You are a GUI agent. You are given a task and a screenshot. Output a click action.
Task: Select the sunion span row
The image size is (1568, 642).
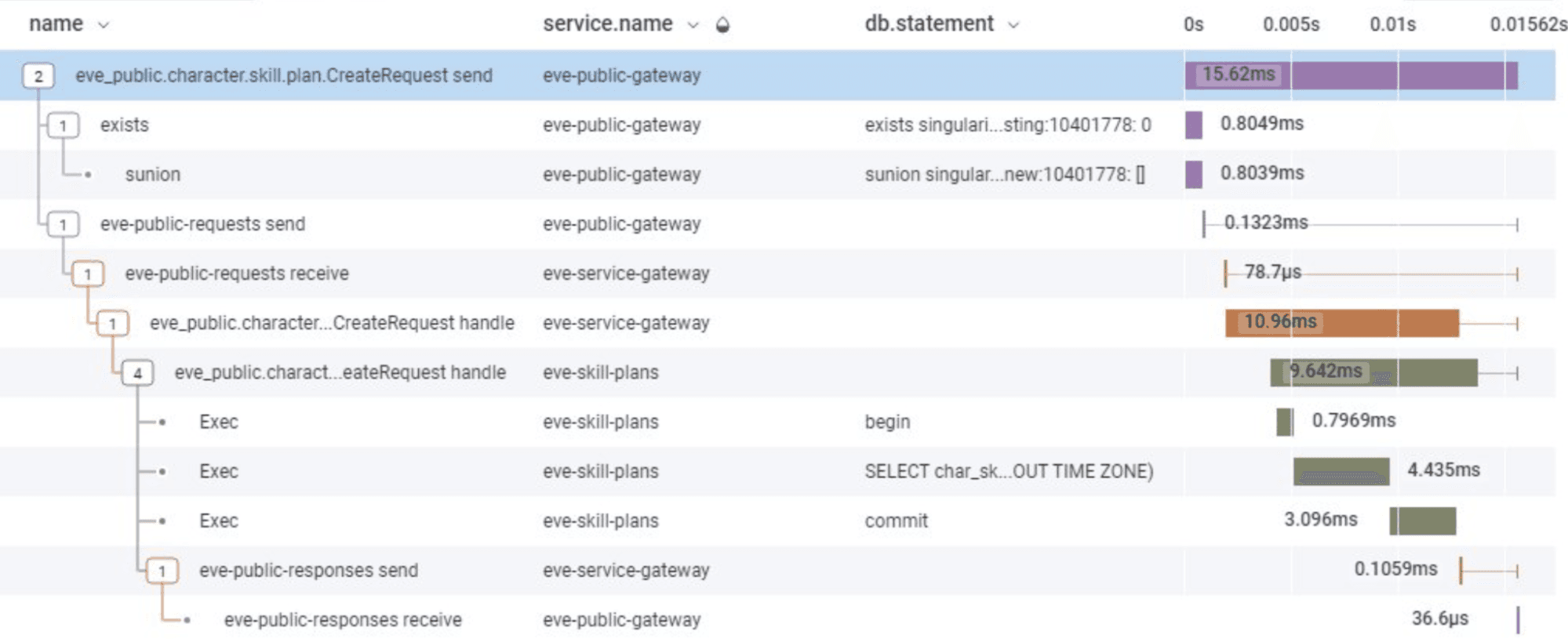click(x=153, y=175)
